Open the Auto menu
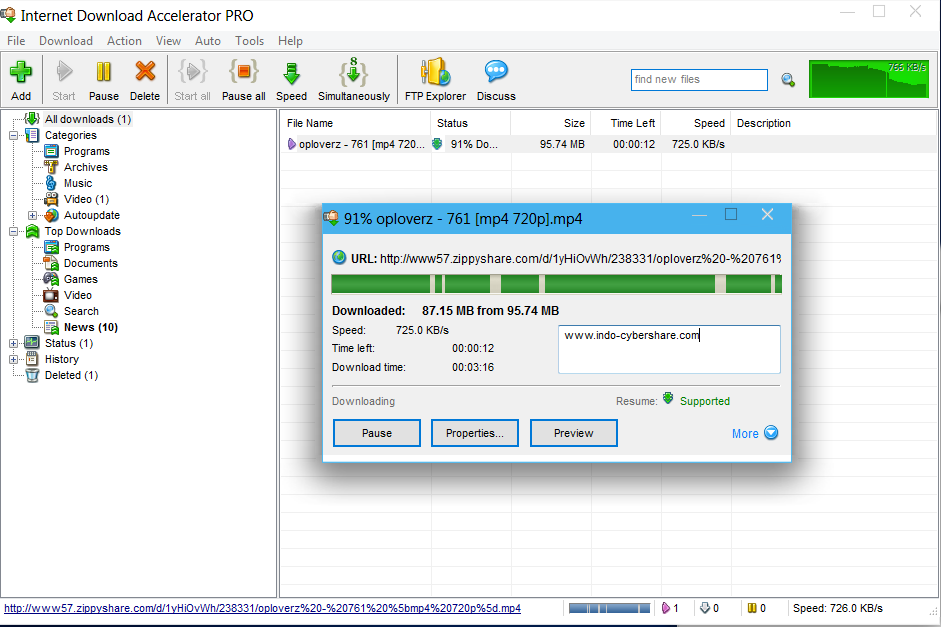Image resolution: width=941 pixels, height=627 pixels. click(x=208, y=41)
